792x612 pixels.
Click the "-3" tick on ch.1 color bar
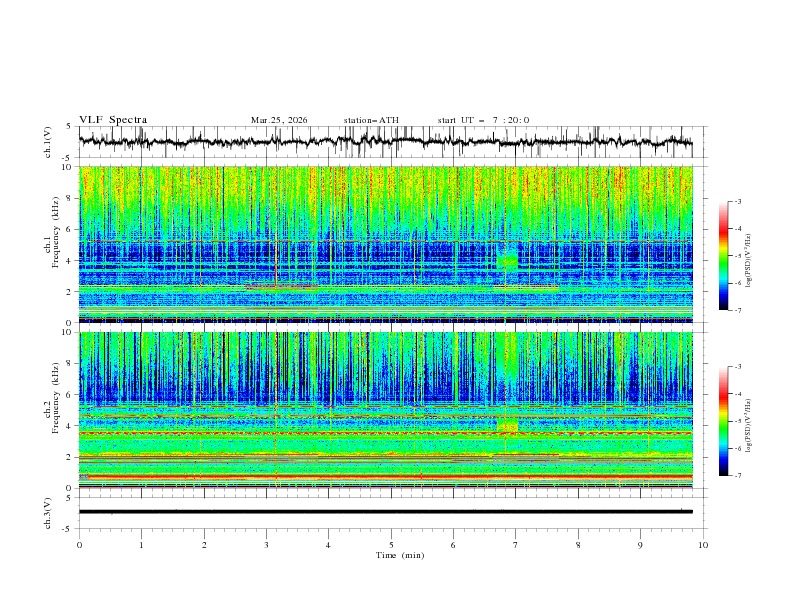point(738,201)
